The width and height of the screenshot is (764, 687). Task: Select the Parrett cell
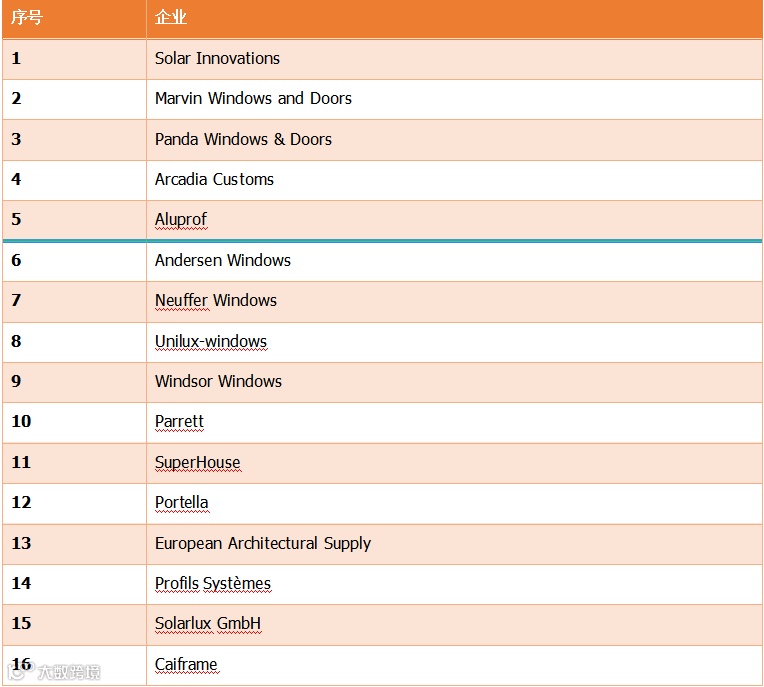(x=455, y=423)
